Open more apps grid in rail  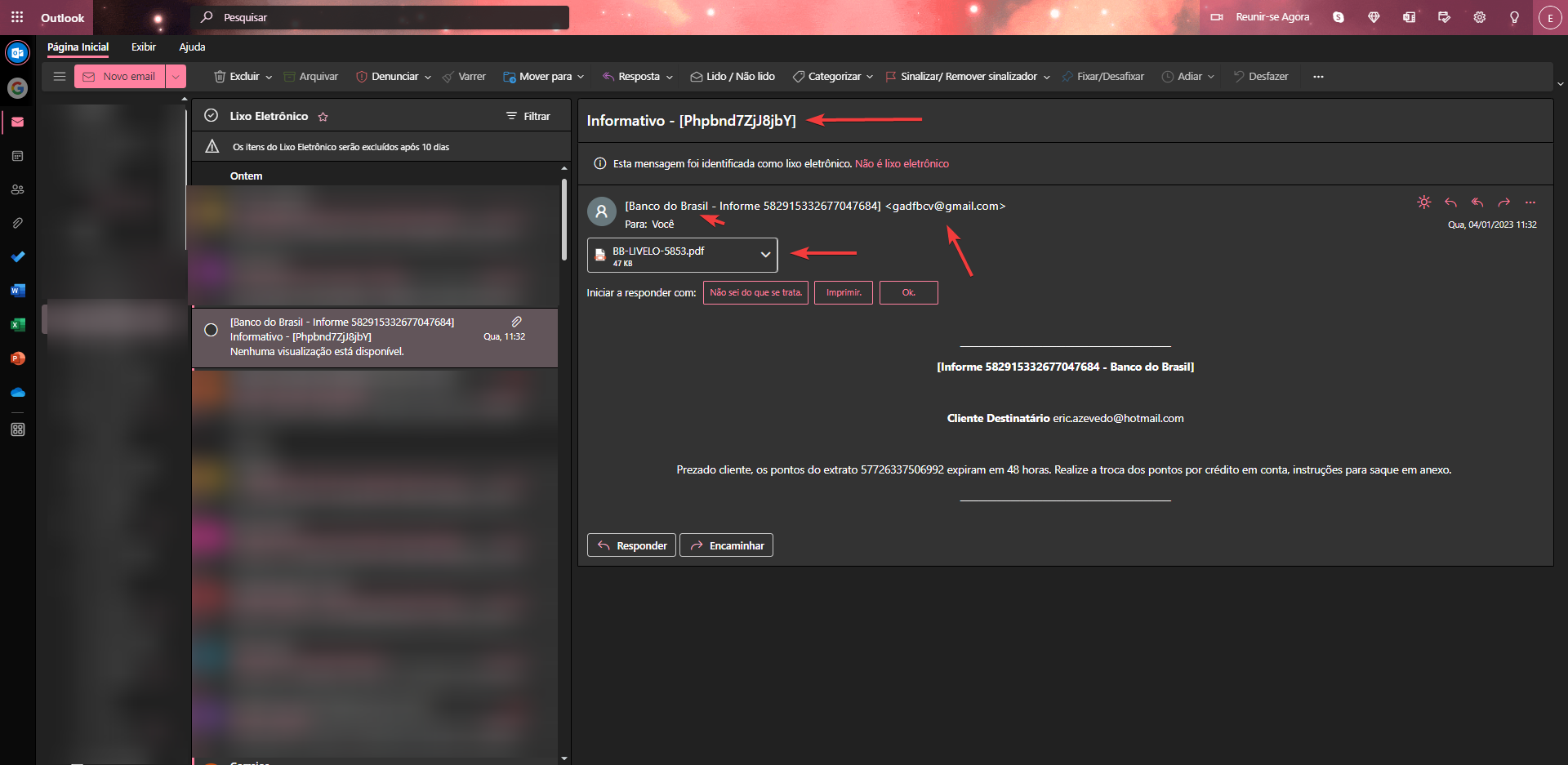pyautogui.click(x=17, y=429)
